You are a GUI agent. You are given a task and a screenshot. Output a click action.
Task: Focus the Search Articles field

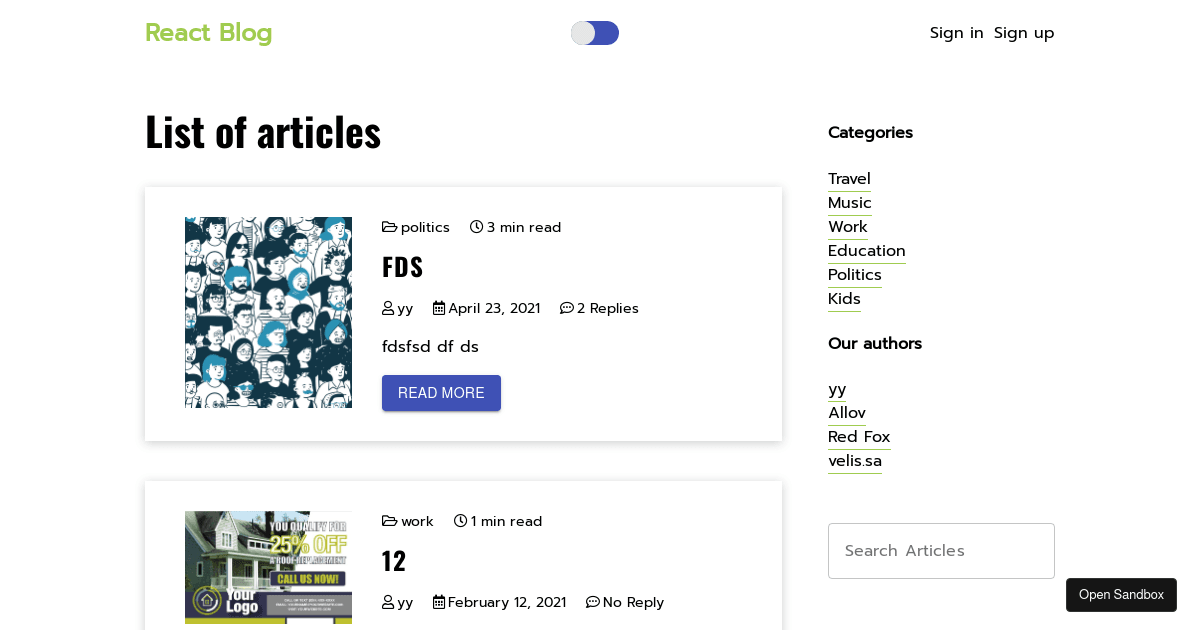point(941,551)
